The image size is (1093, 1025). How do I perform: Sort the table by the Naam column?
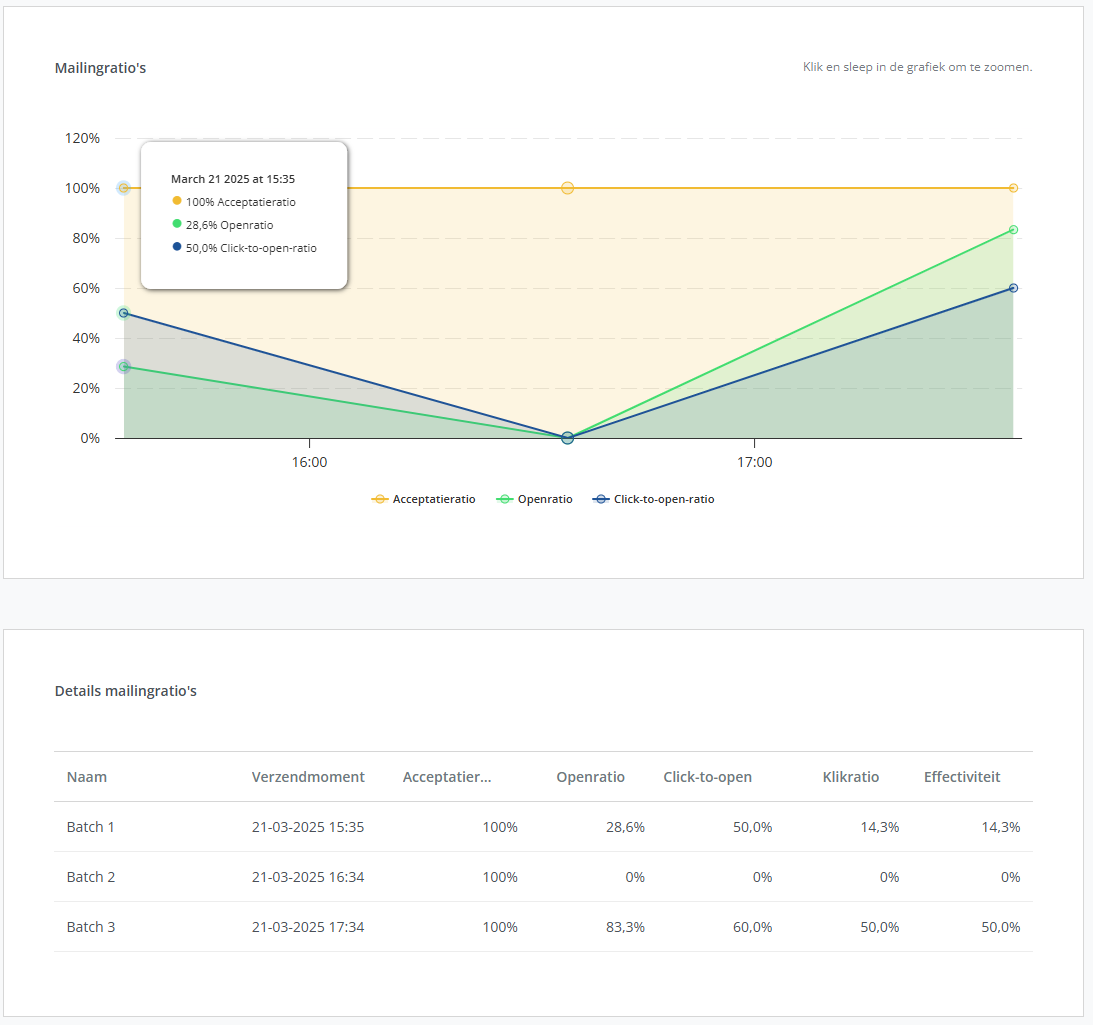point(87,777)
